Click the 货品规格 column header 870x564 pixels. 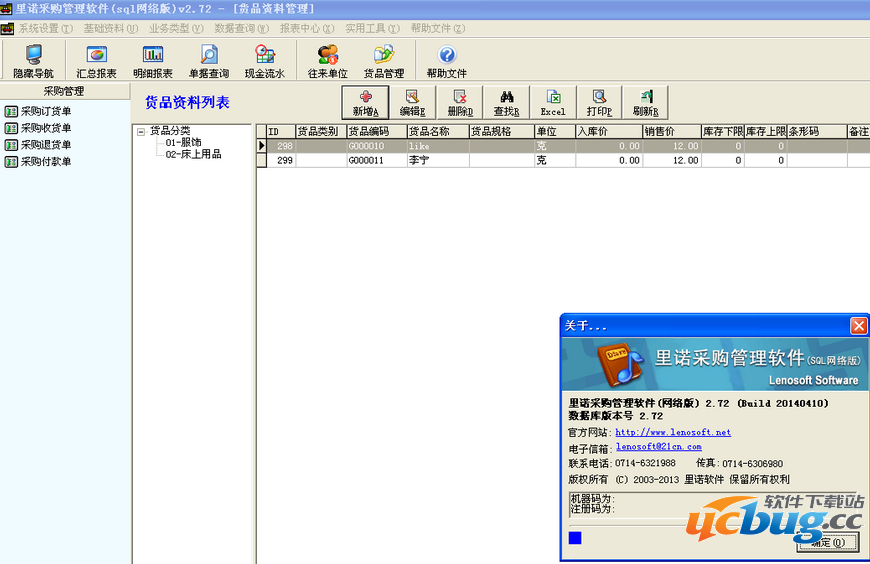pos(502,132)
